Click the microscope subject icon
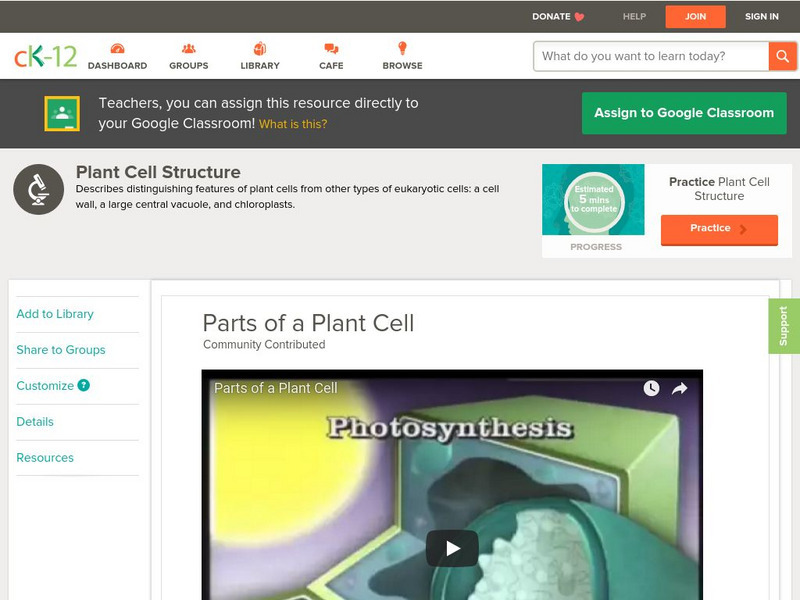800x600 pixels. [39, 189]
